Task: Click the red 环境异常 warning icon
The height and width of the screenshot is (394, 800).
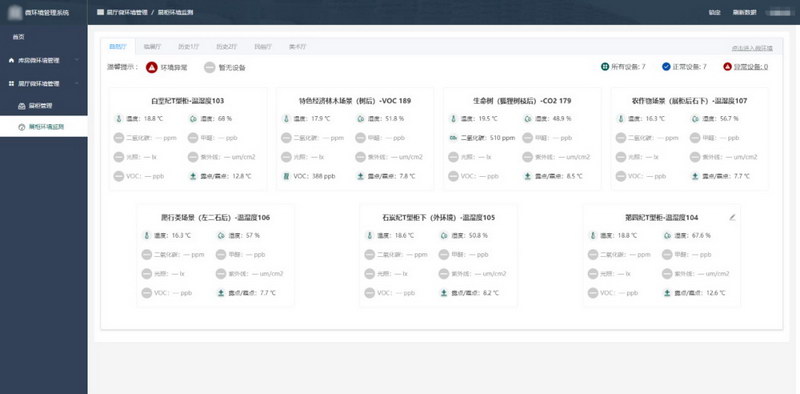Action: [152, 67]
